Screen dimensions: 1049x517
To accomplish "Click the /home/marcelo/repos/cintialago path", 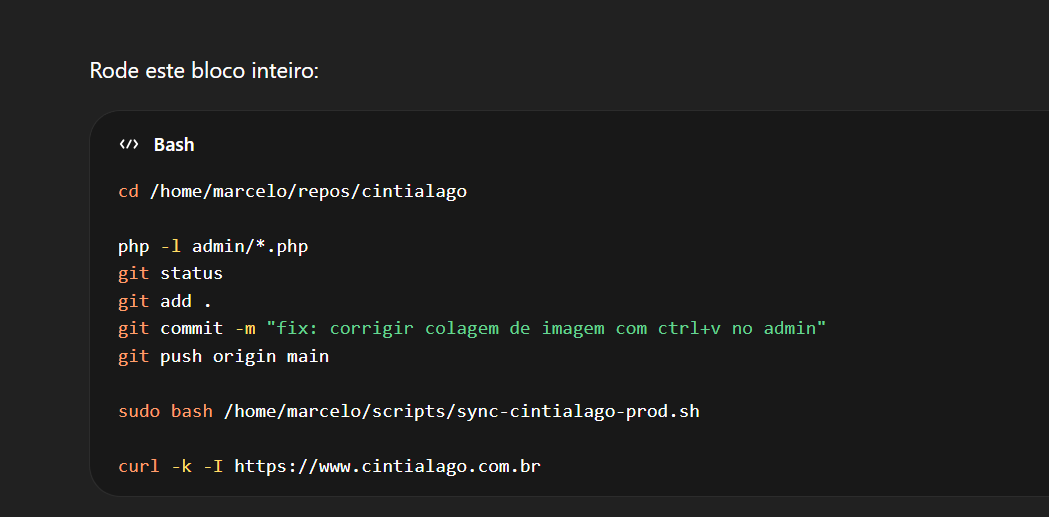I will [308, 191].
